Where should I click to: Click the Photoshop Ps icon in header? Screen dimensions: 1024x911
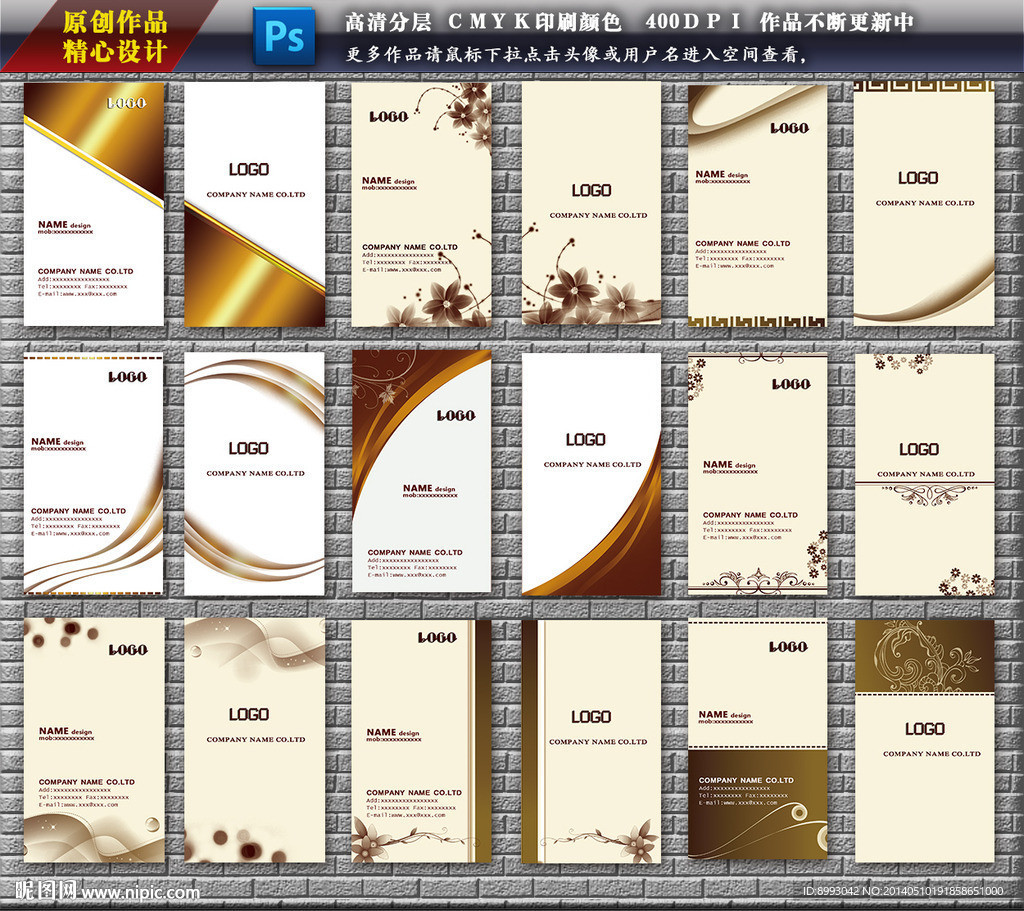point(284,36)
